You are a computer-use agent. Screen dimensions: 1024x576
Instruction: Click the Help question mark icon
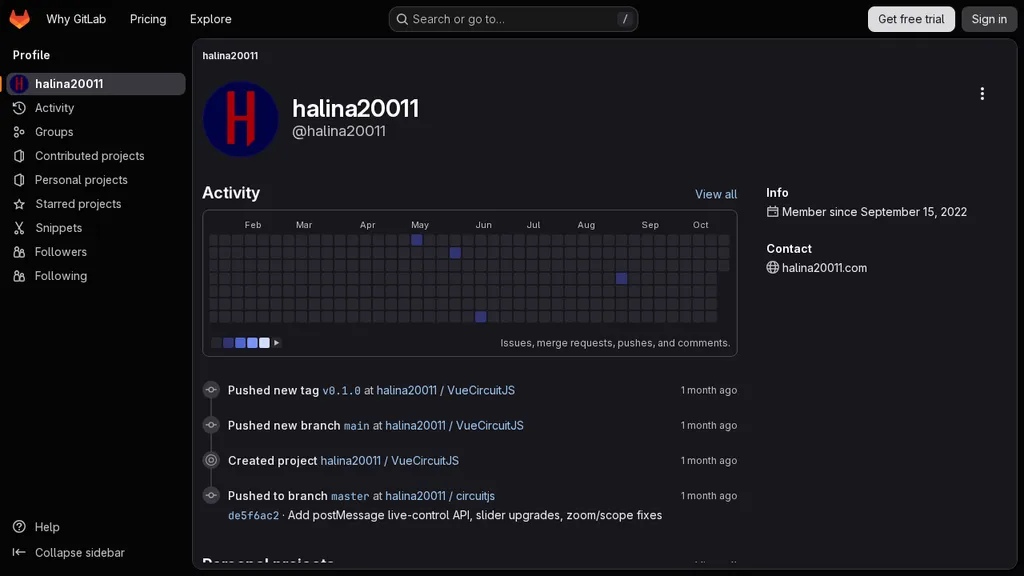click(19, 526)
